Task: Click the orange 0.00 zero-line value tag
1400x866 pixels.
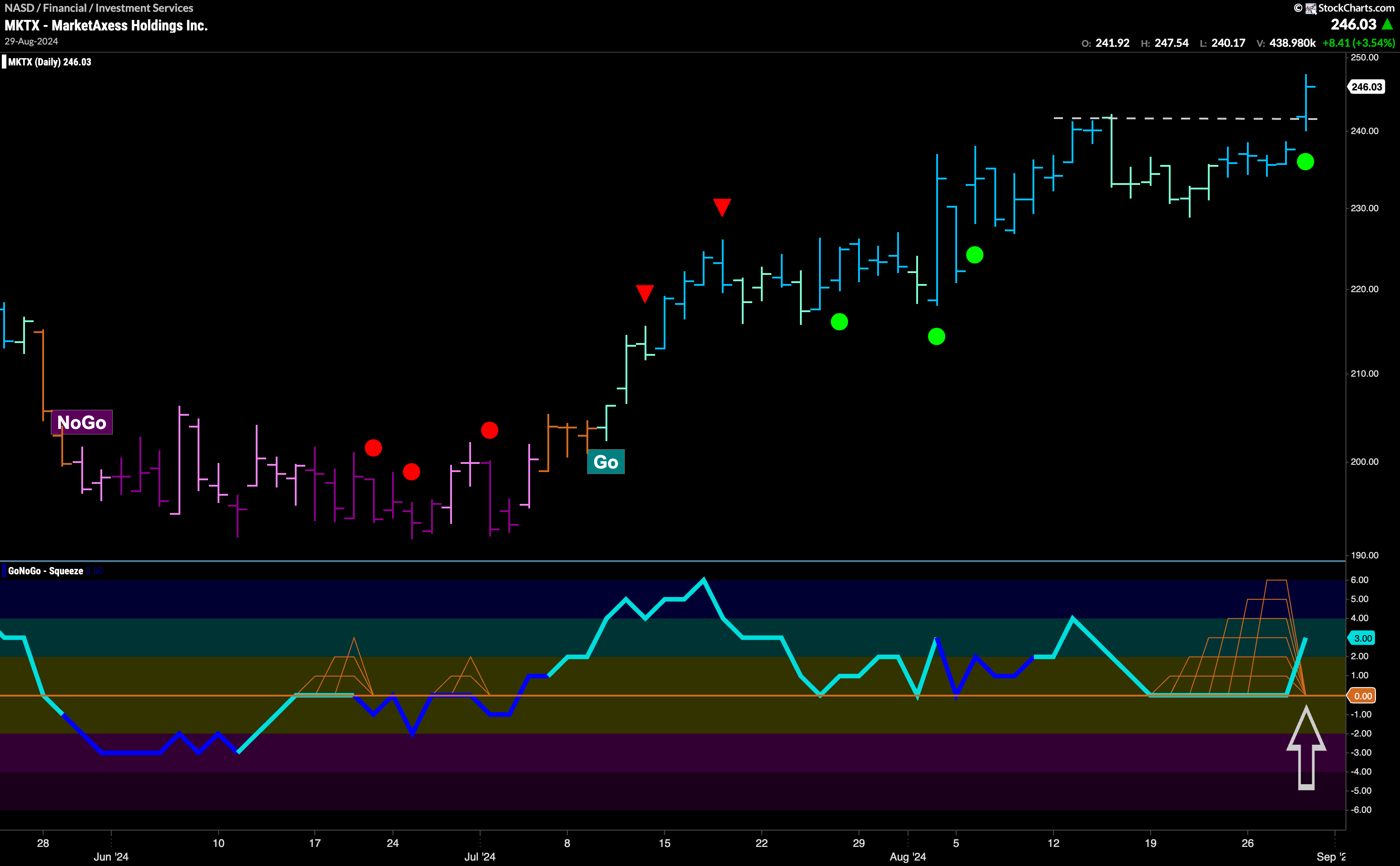Action: click(x=1363, y=696)
